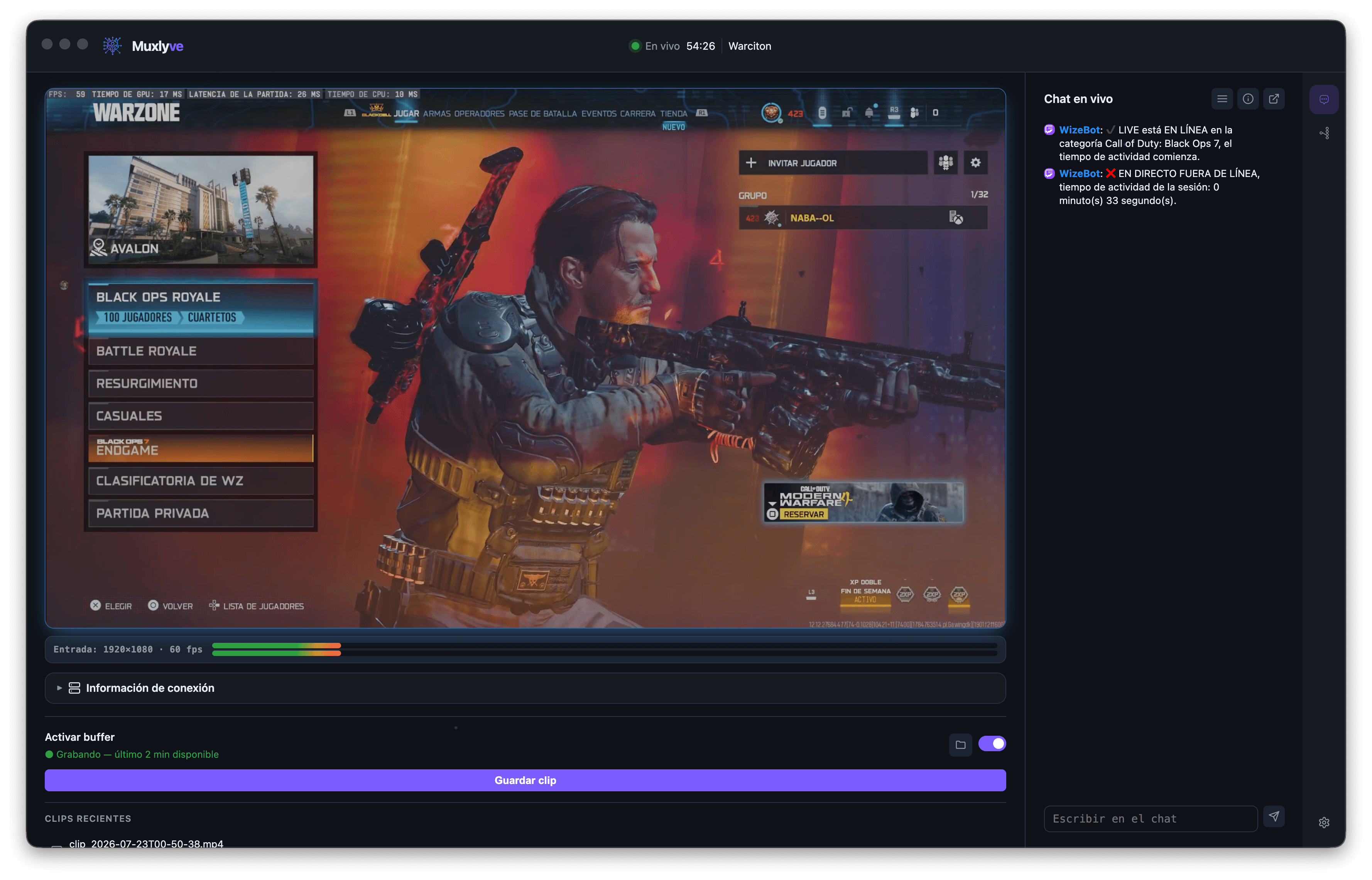Select the Black Ops 7 ENDGAME mode
The image size is (1372, 880).
pyautogui.click(x=201, y=448)
